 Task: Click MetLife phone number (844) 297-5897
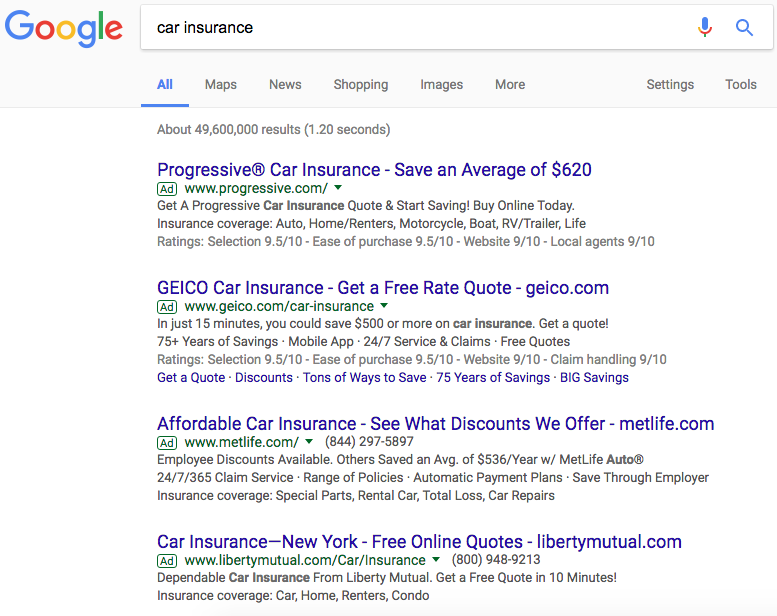click(x=369, y=442)
